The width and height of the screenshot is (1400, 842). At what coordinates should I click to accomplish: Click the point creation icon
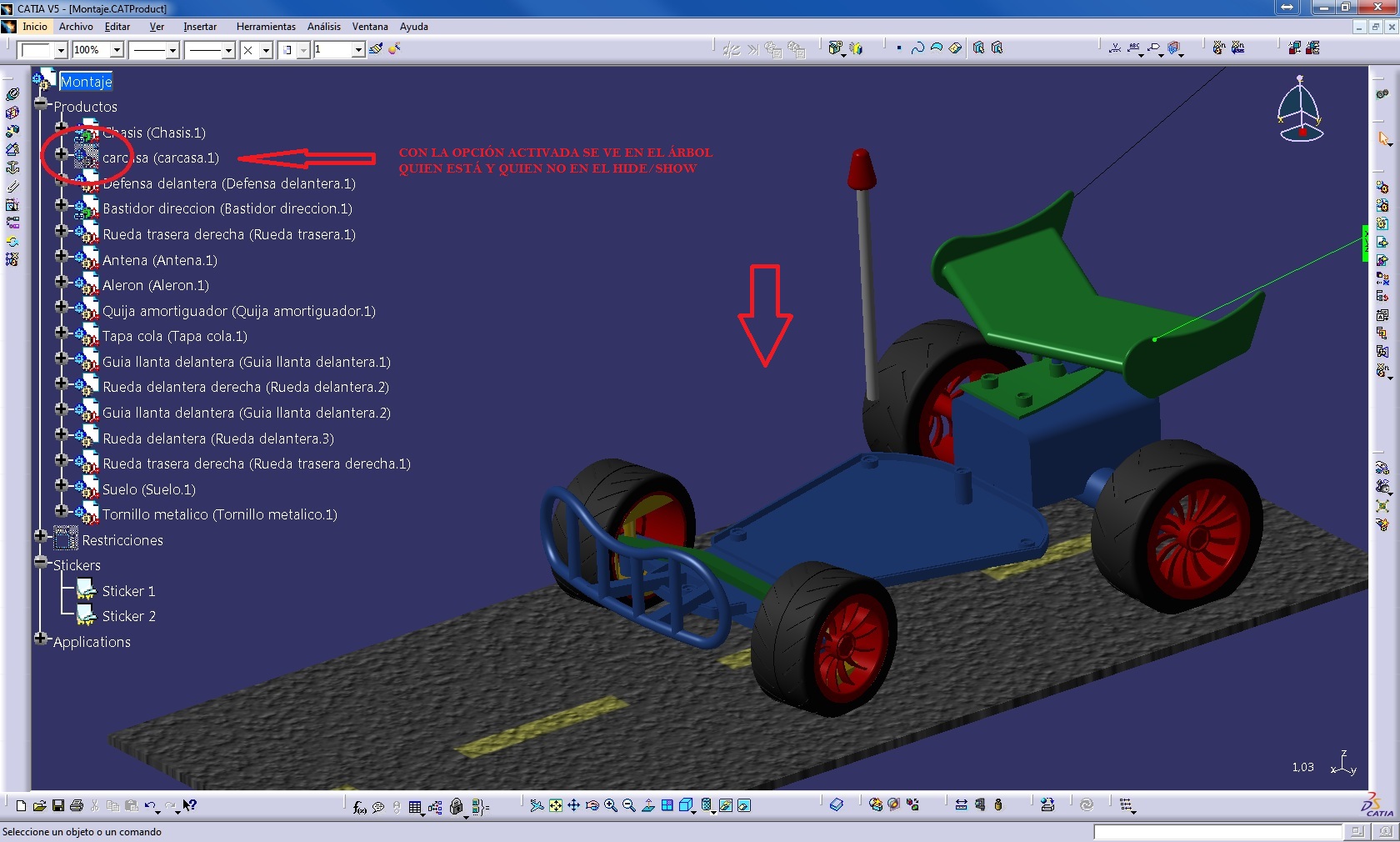[x=899, y=48]
